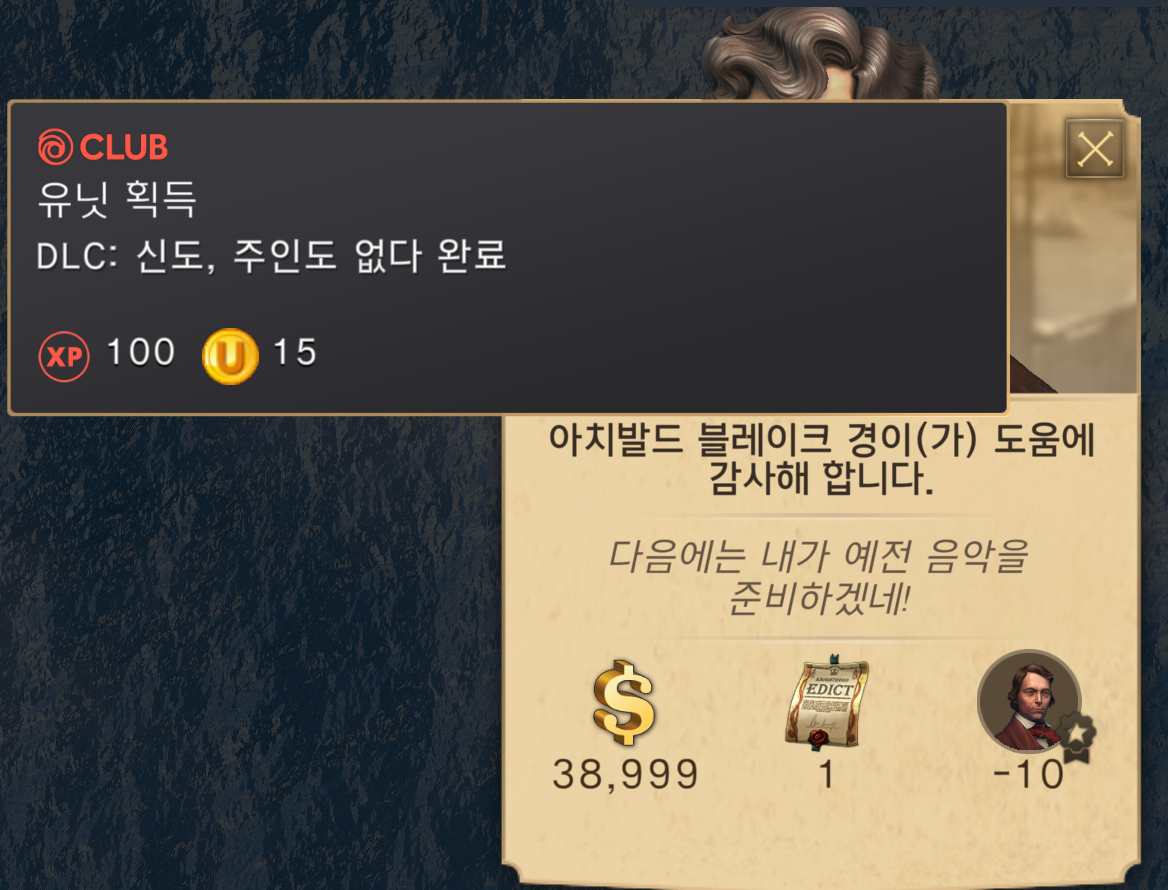
Task: Click the golden dollar sign reward icon
Action: pyautogui.click(x=624, y=702)
